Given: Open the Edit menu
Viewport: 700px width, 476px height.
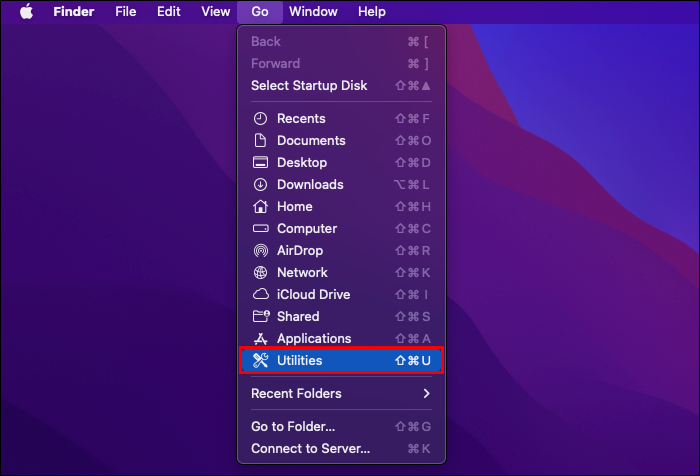Looking at the screenshot, I should (168, 12).
